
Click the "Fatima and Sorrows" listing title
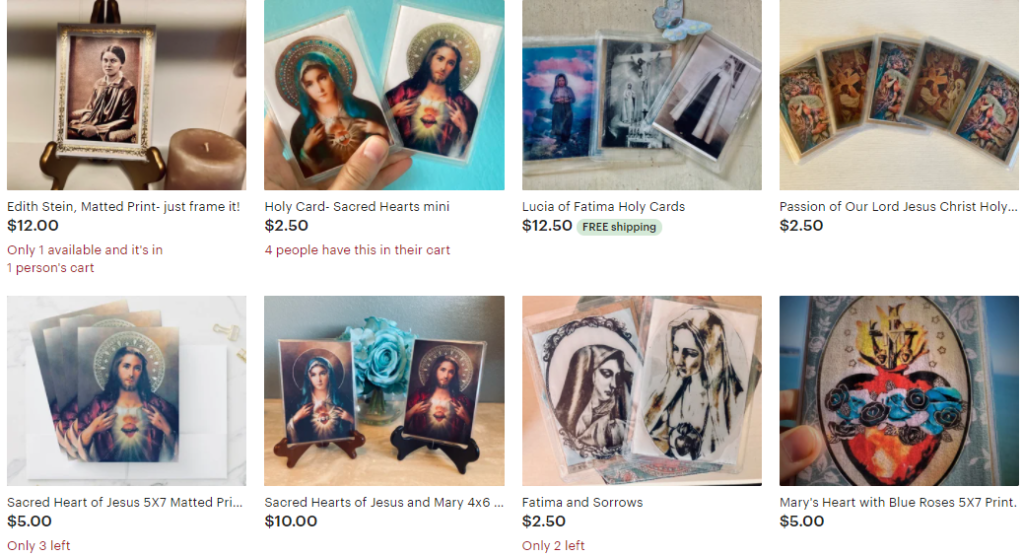(x=582, y=502)
